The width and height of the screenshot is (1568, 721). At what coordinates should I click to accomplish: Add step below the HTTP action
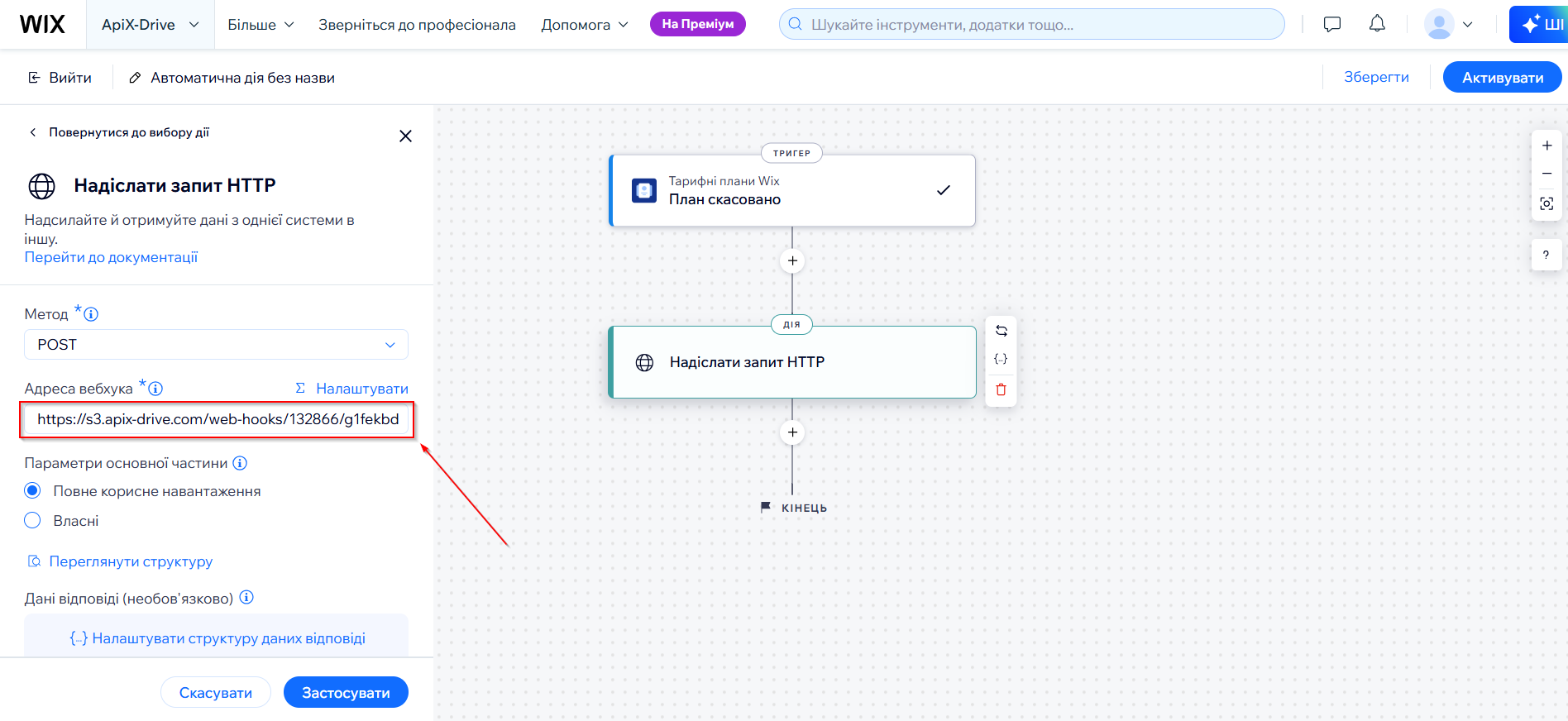792,432
